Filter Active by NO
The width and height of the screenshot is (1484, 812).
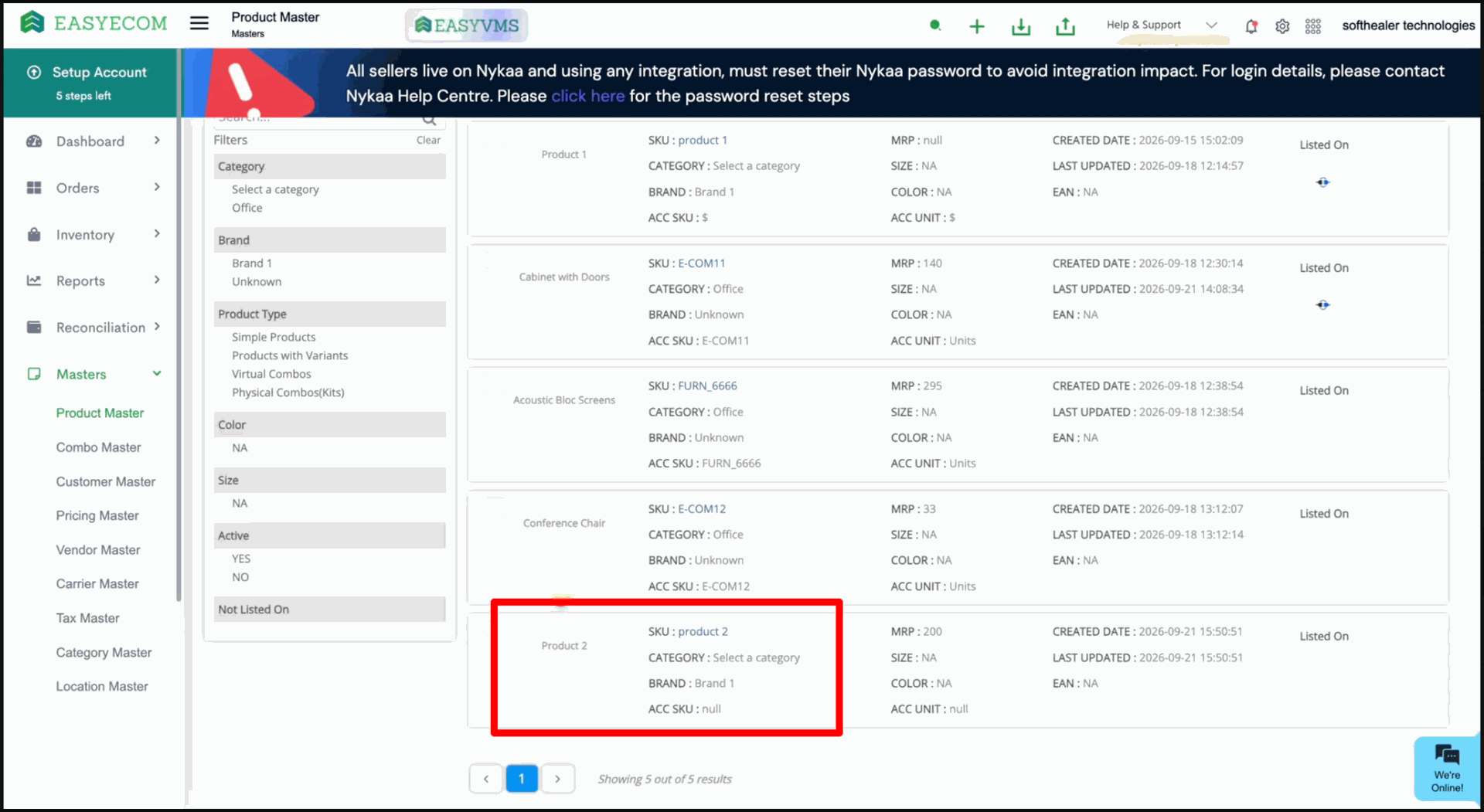click(240, 578)
